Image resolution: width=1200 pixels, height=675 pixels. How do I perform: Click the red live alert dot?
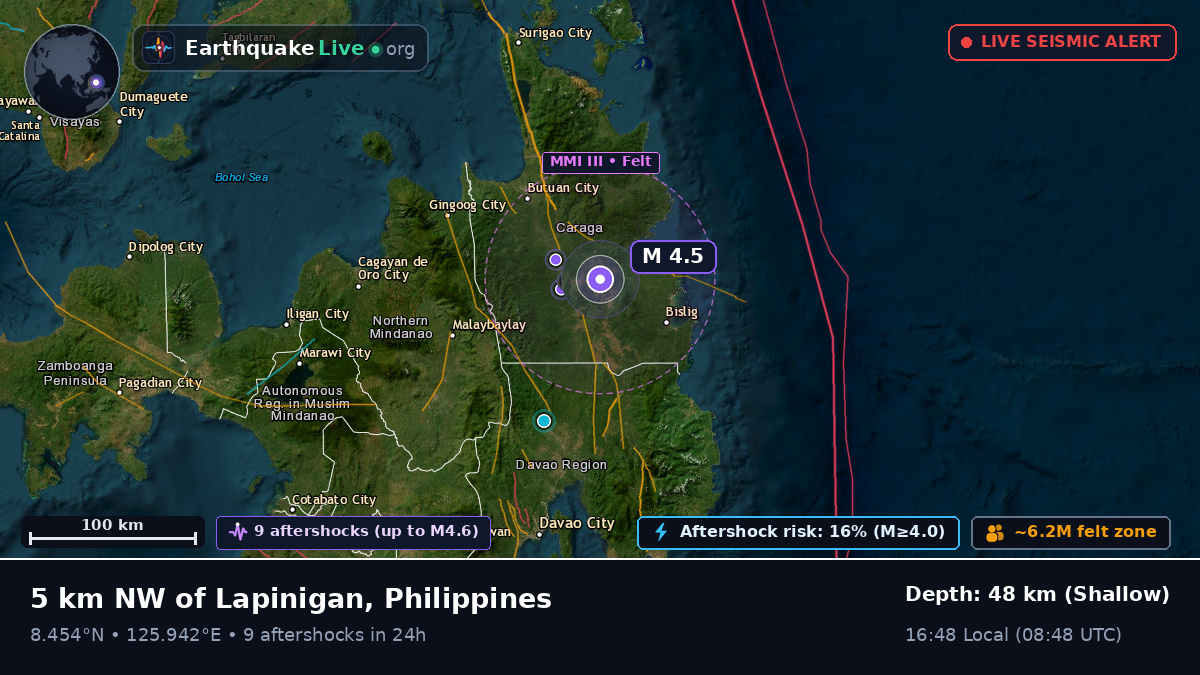click(966, 42)
